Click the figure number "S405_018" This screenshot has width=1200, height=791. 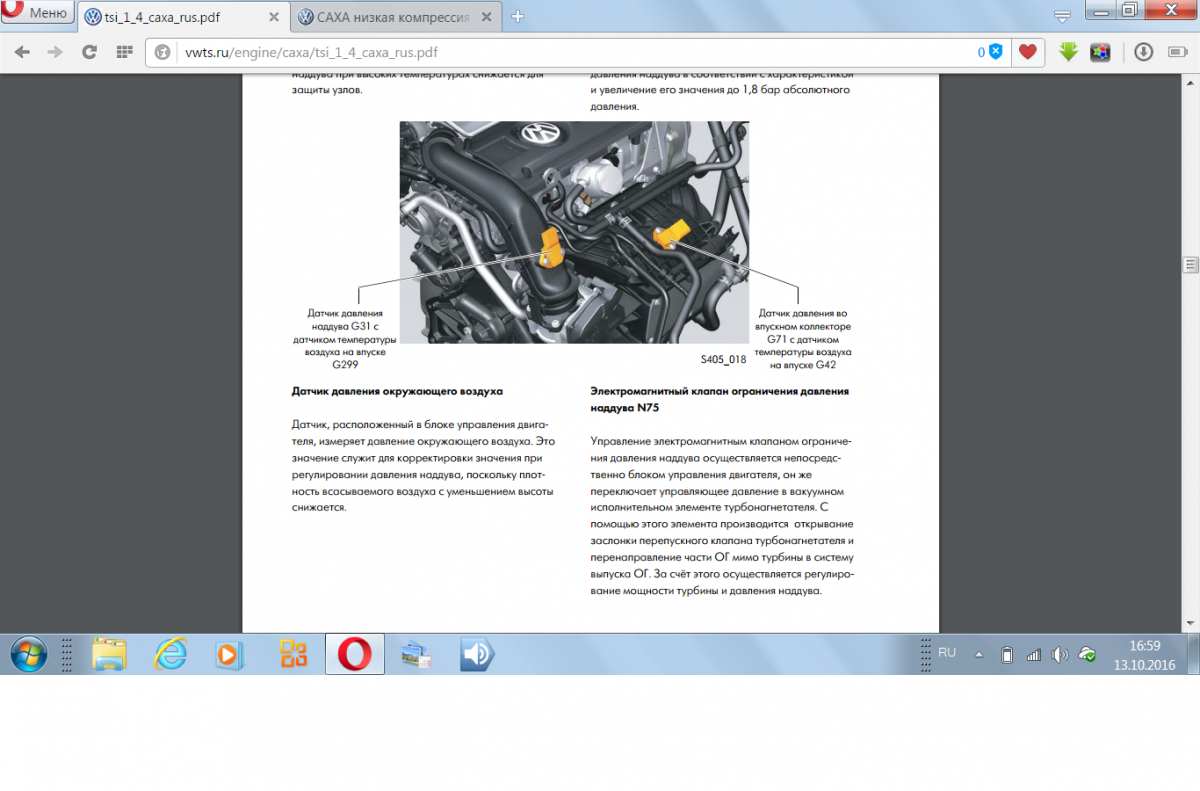724,357
